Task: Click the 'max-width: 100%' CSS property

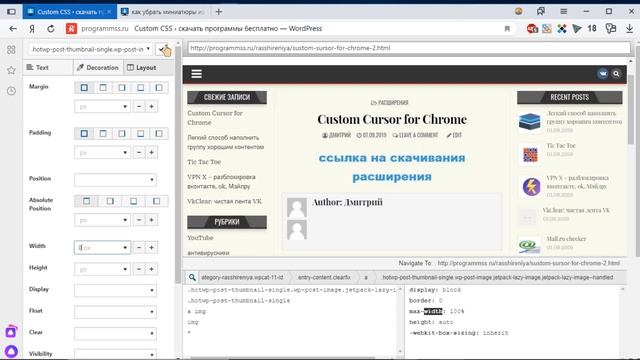Action: (x=436, y=311)
